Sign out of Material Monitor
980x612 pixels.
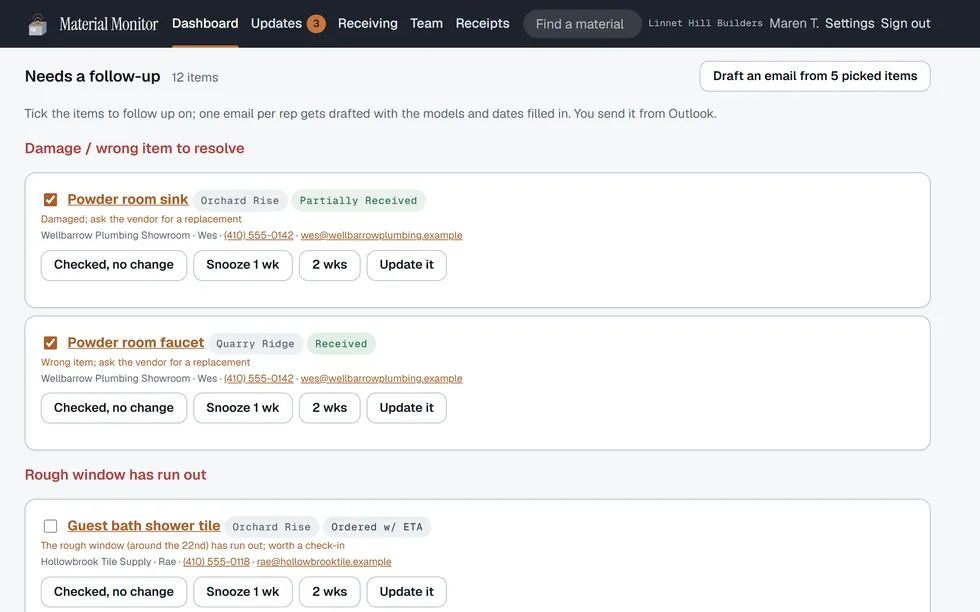906,24
